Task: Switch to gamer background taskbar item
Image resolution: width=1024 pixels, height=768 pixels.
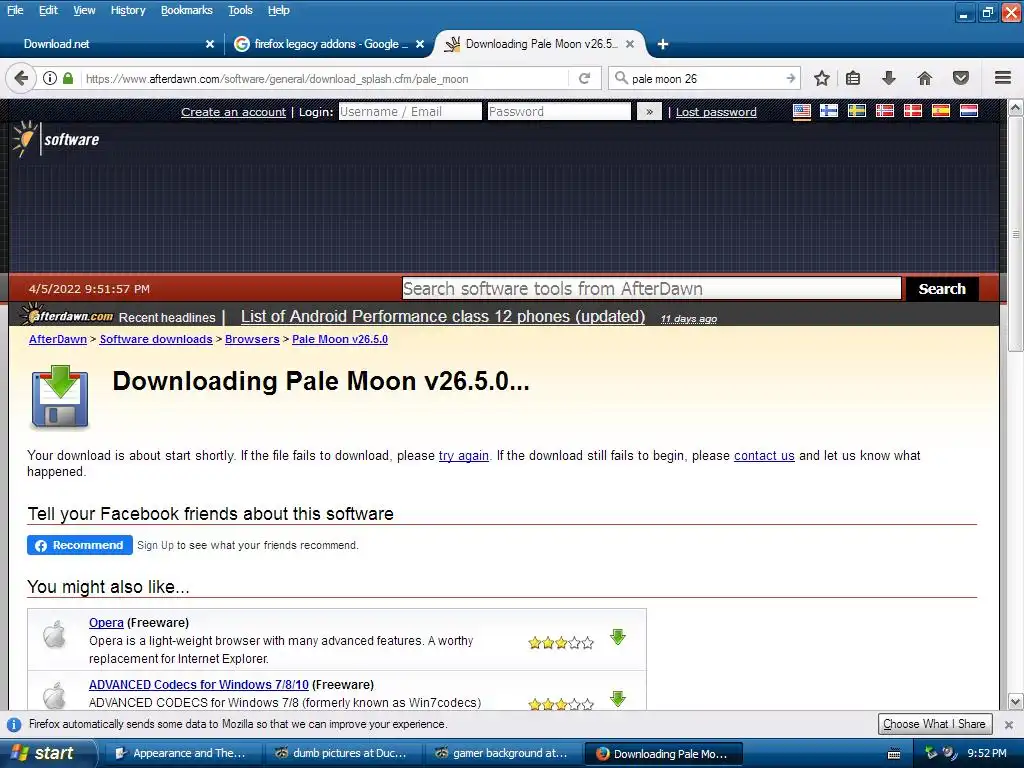Action: click(x=503, y=753)
